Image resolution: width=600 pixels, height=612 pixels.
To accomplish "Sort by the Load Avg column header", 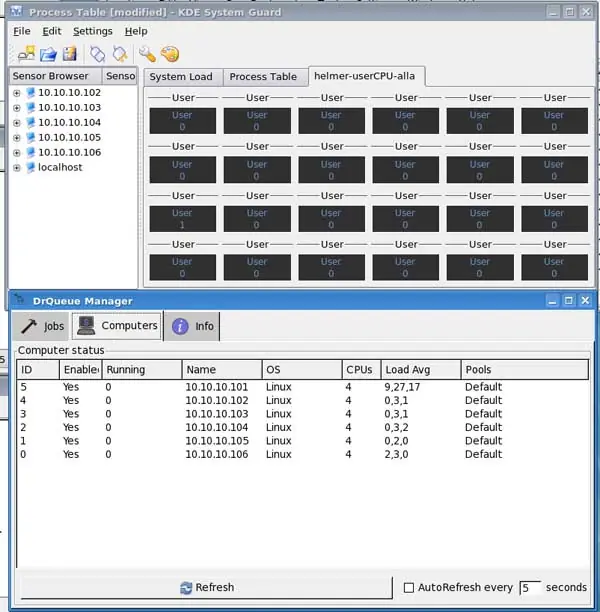I will [421, 369].
